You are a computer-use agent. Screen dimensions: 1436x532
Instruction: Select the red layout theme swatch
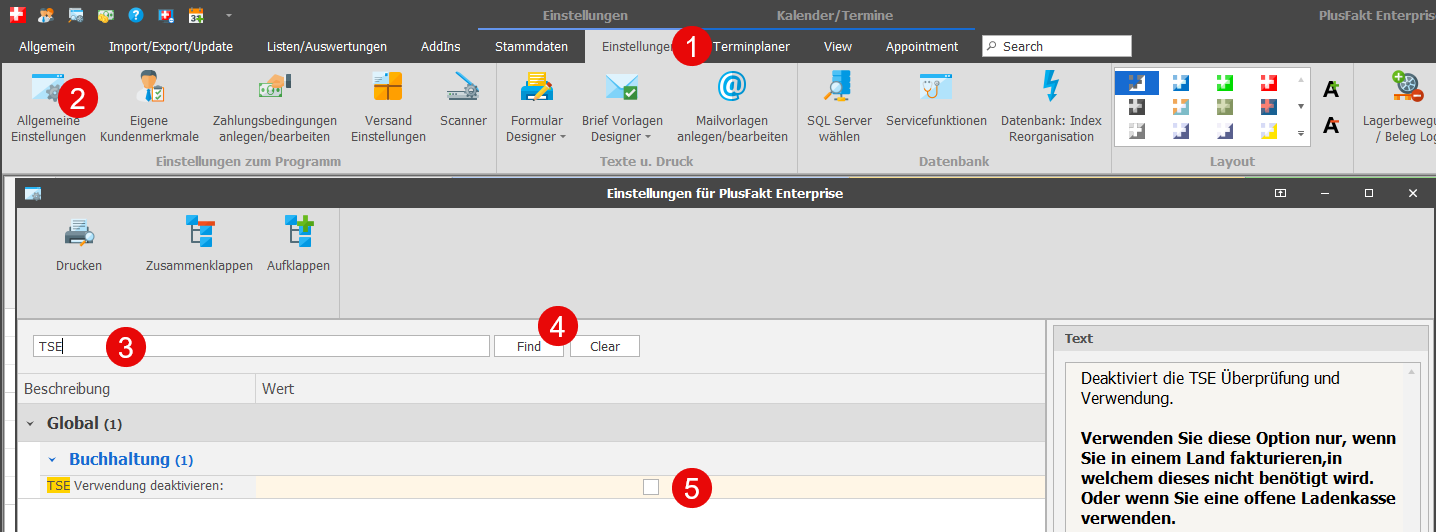tap(1268, 83)
